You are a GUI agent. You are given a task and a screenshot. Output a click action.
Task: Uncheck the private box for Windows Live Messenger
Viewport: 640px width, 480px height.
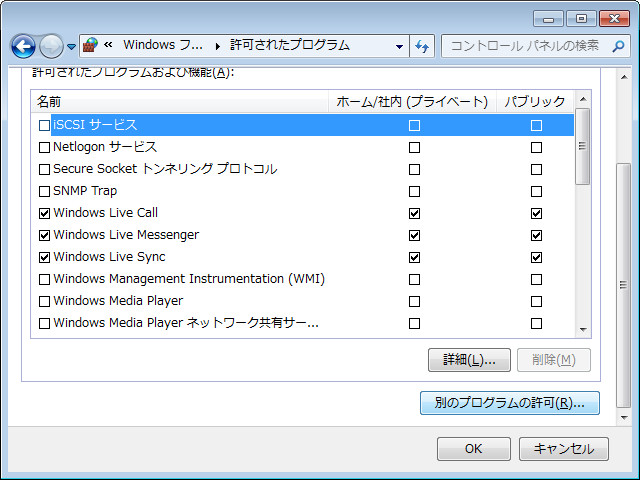[x=414, y=236]
